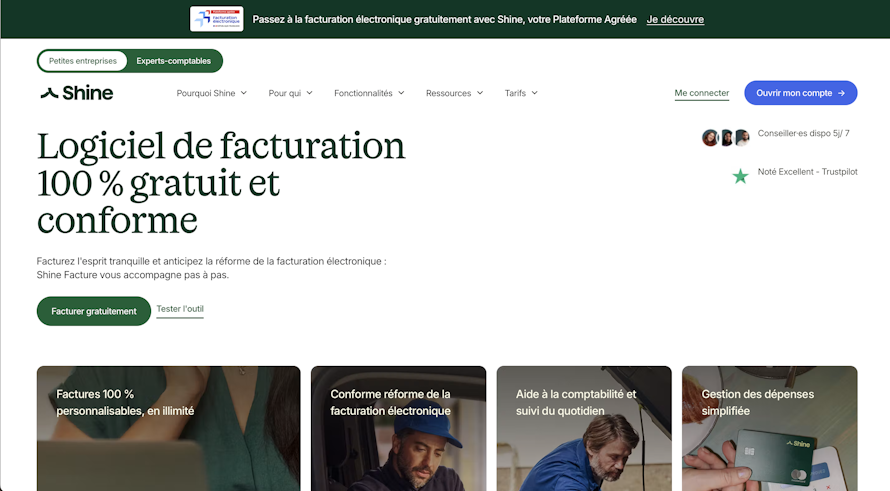Image resolution: width=890 pixels, height=491 pixels.
Task: Expand the Pourquoi Shine menu
Action: (212, 93)
